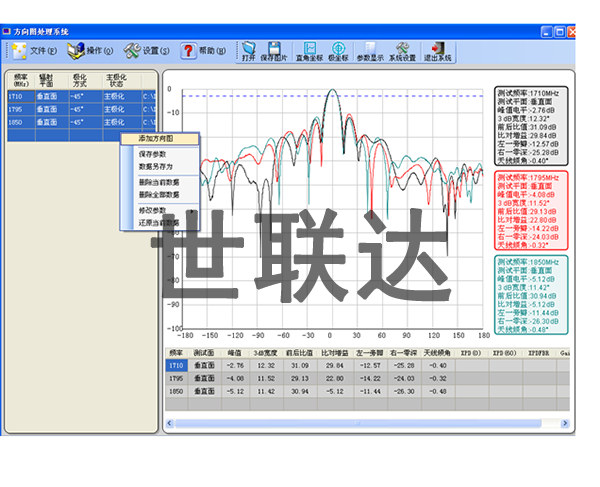Select the 1795 frequency row in the left list
600x487 pixels.
click(82, 109)
